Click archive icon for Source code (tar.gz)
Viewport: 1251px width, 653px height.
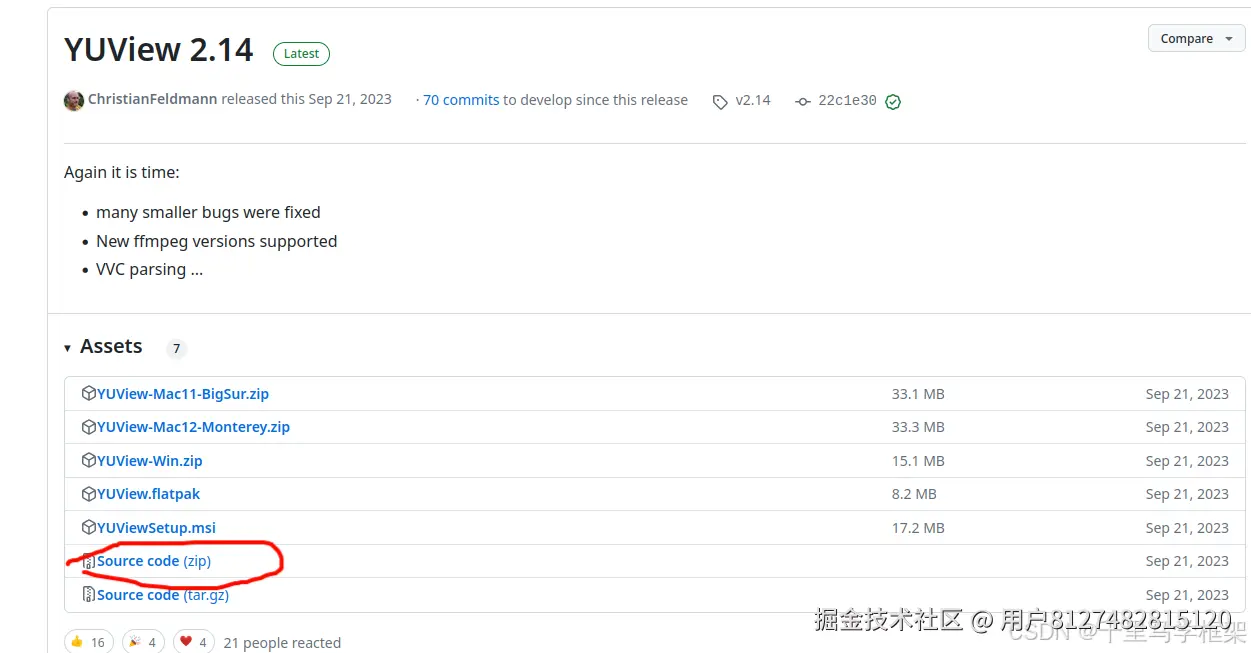(89, 595)
